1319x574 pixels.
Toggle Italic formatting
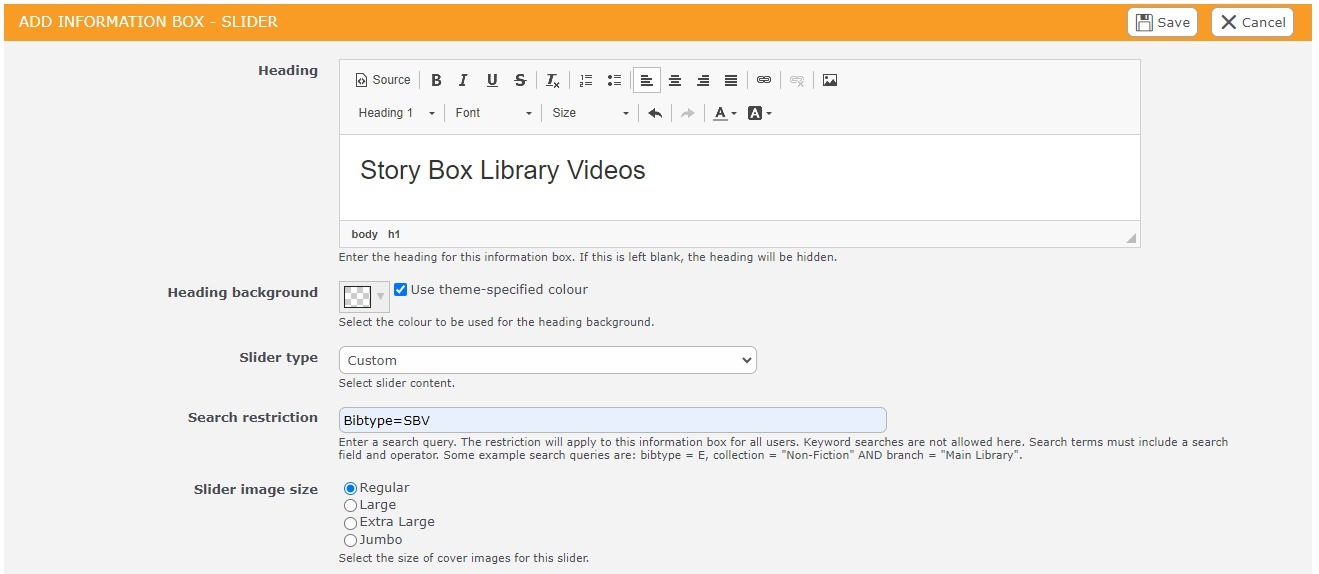point(463,80)
